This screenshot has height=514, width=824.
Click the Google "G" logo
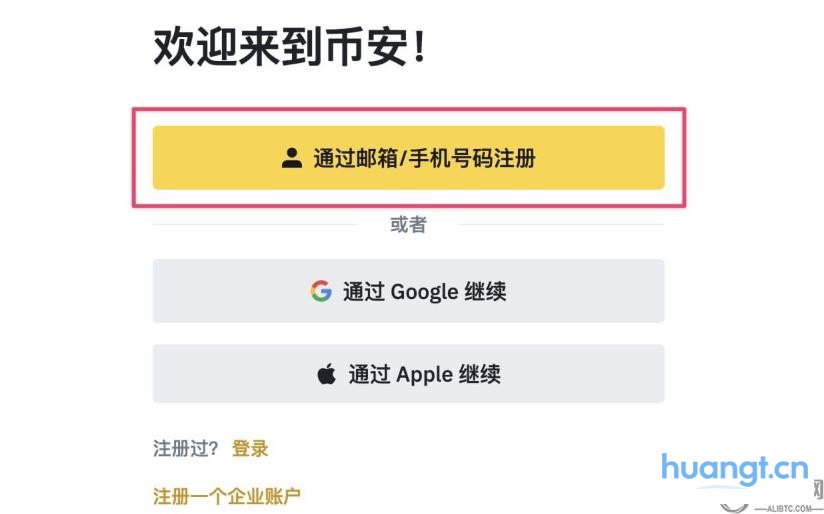tap(320, 291)
